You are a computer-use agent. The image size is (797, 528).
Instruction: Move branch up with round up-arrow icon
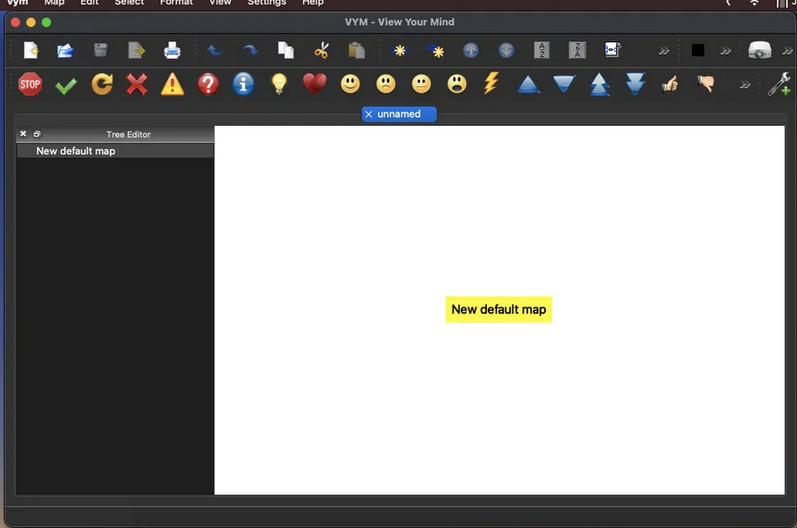point(471,50)
